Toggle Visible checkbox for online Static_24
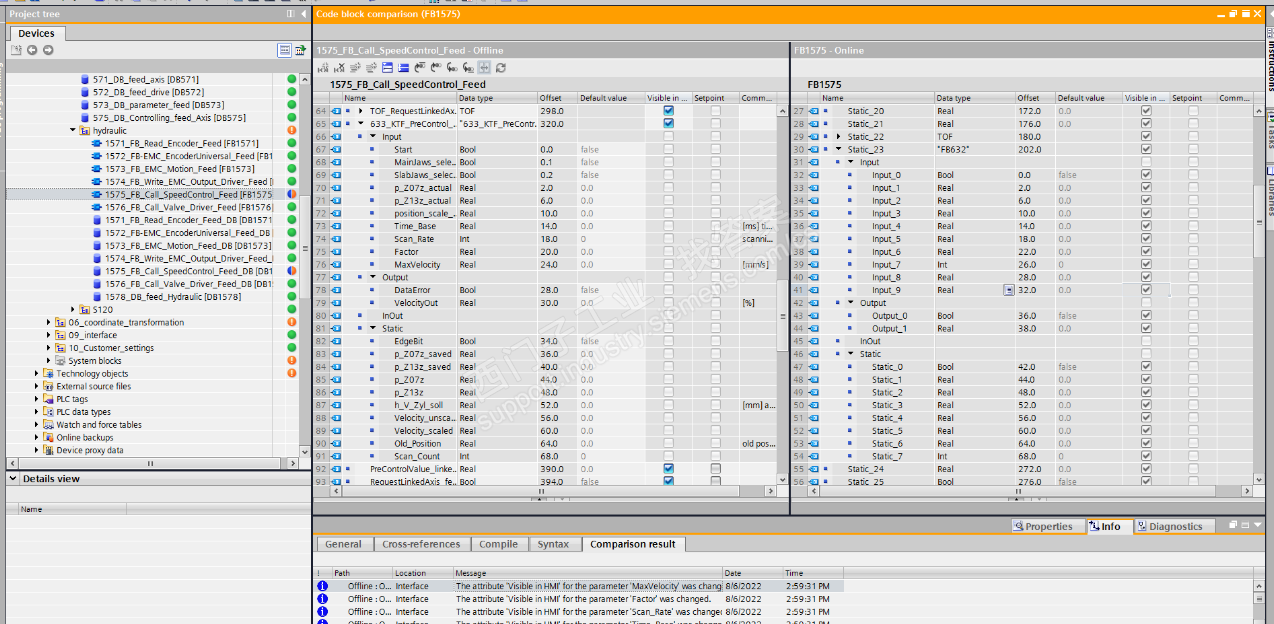The image size is (1274, 624). [1146, 468]
